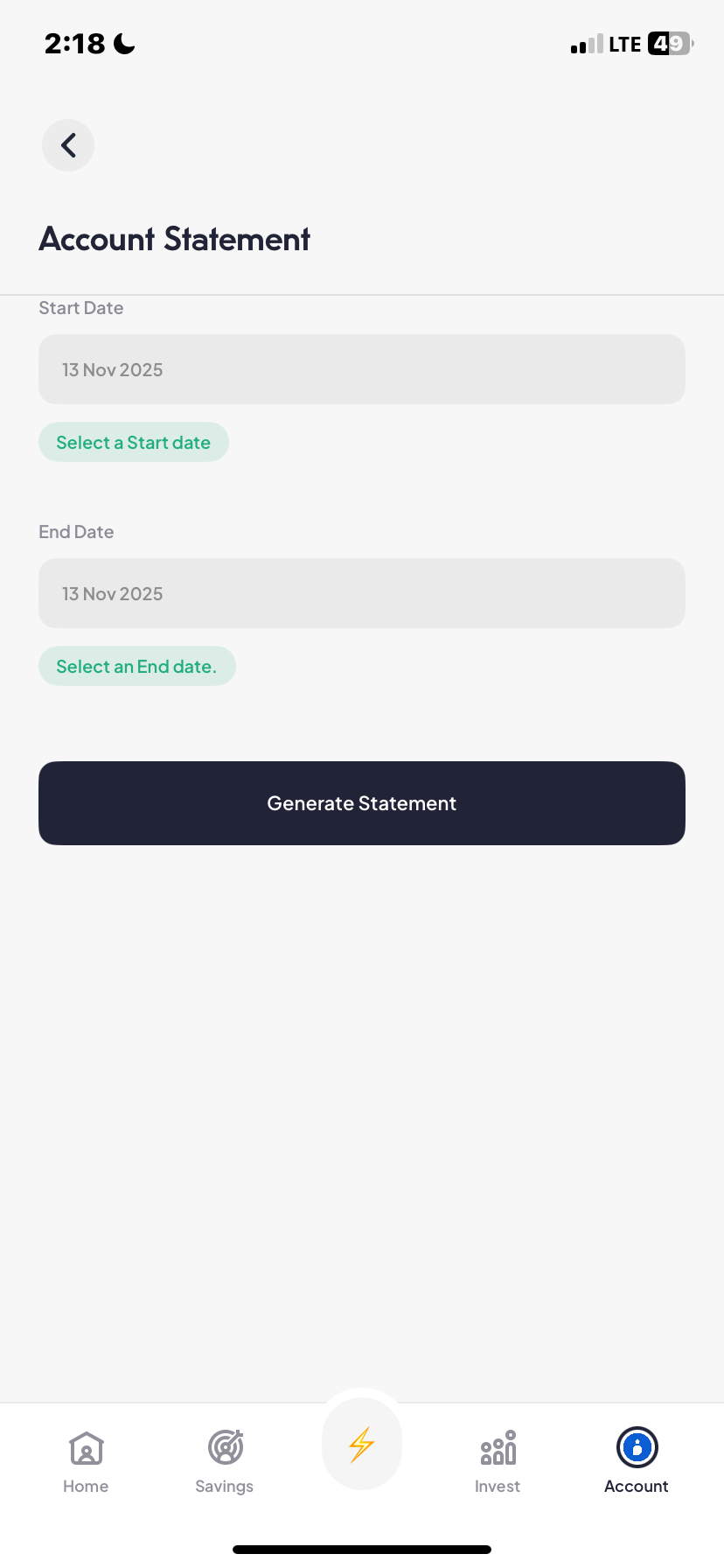The width and height of the screenshot is (724, 1568).
Task: Click the "Select an End date." chip
Action: 136,667
